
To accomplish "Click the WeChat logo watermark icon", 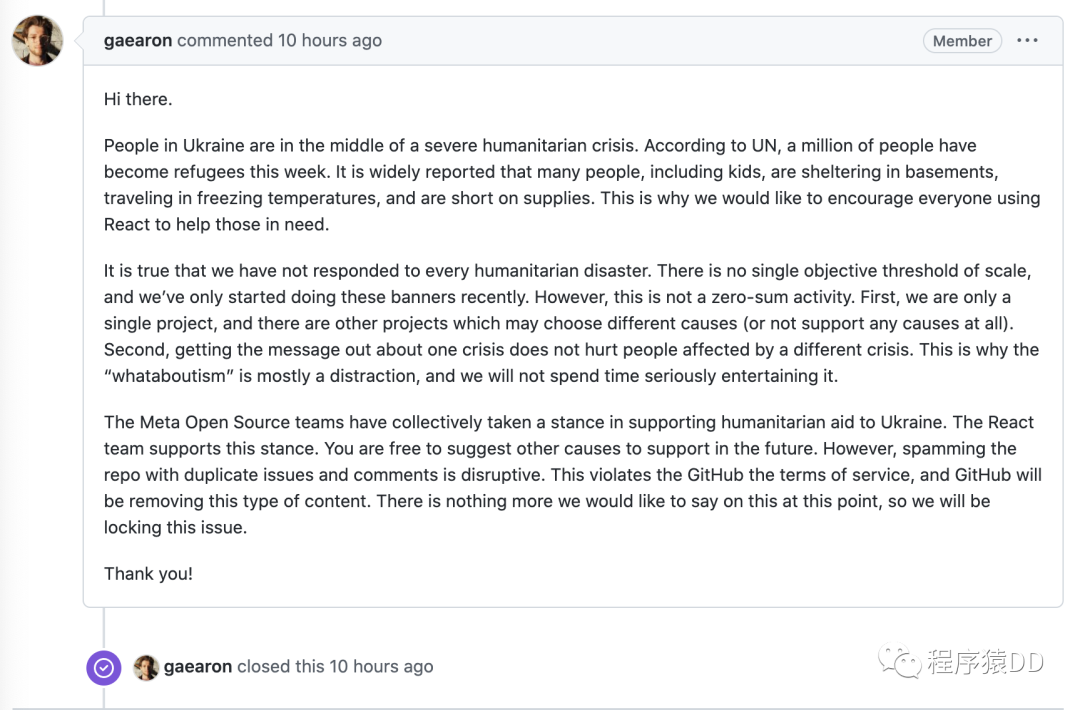I will [899, 662].
